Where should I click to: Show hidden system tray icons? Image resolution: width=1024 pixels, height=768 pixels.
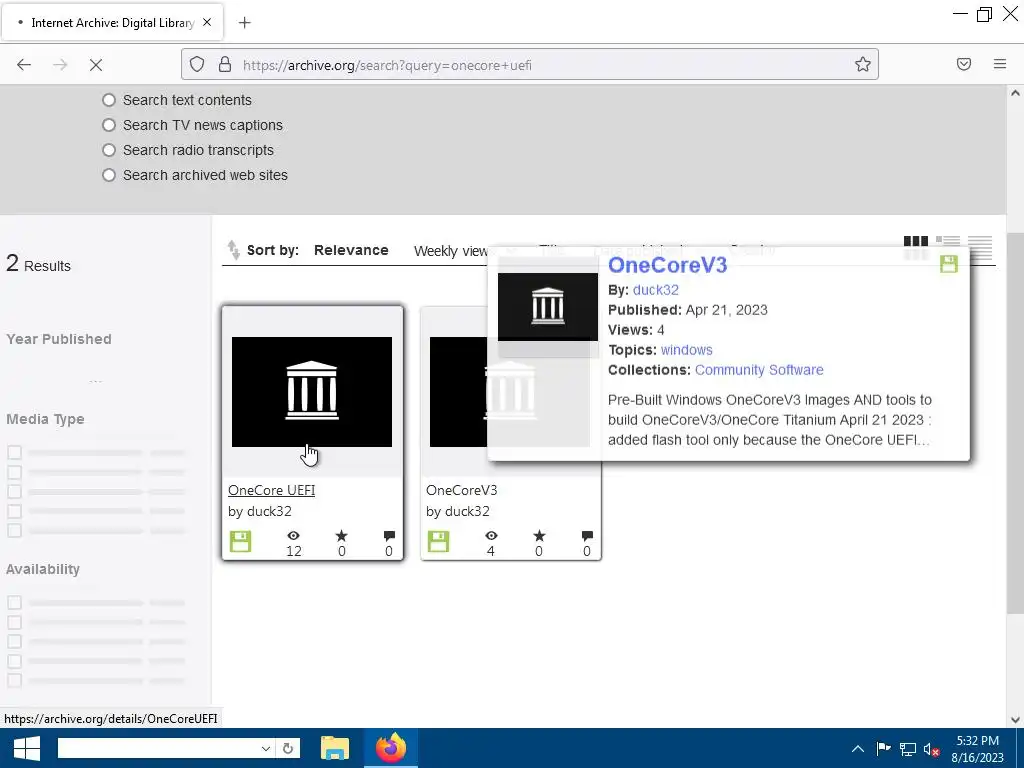coord(857,749)
